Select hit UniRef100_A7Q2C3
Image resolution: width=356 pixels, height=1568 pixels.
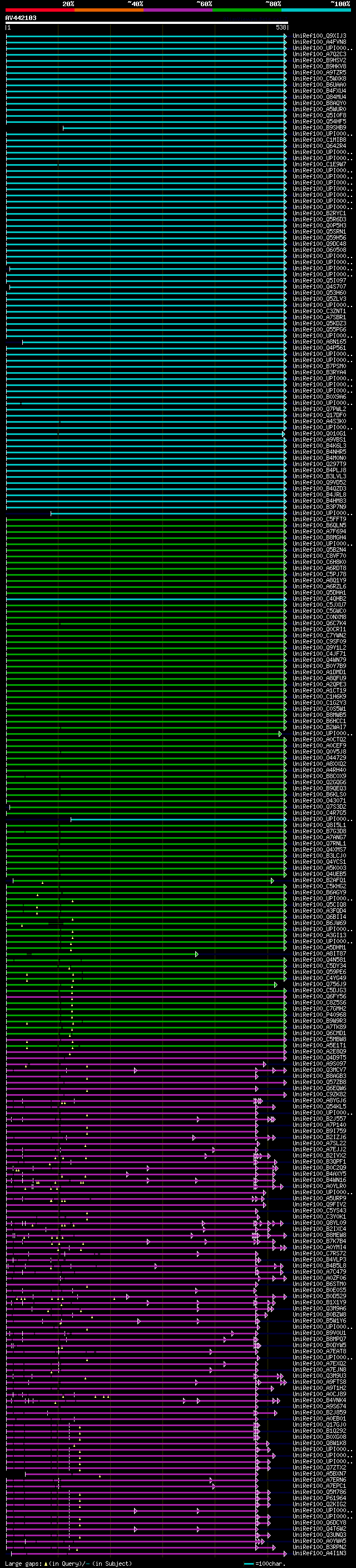tap(319, 54)
